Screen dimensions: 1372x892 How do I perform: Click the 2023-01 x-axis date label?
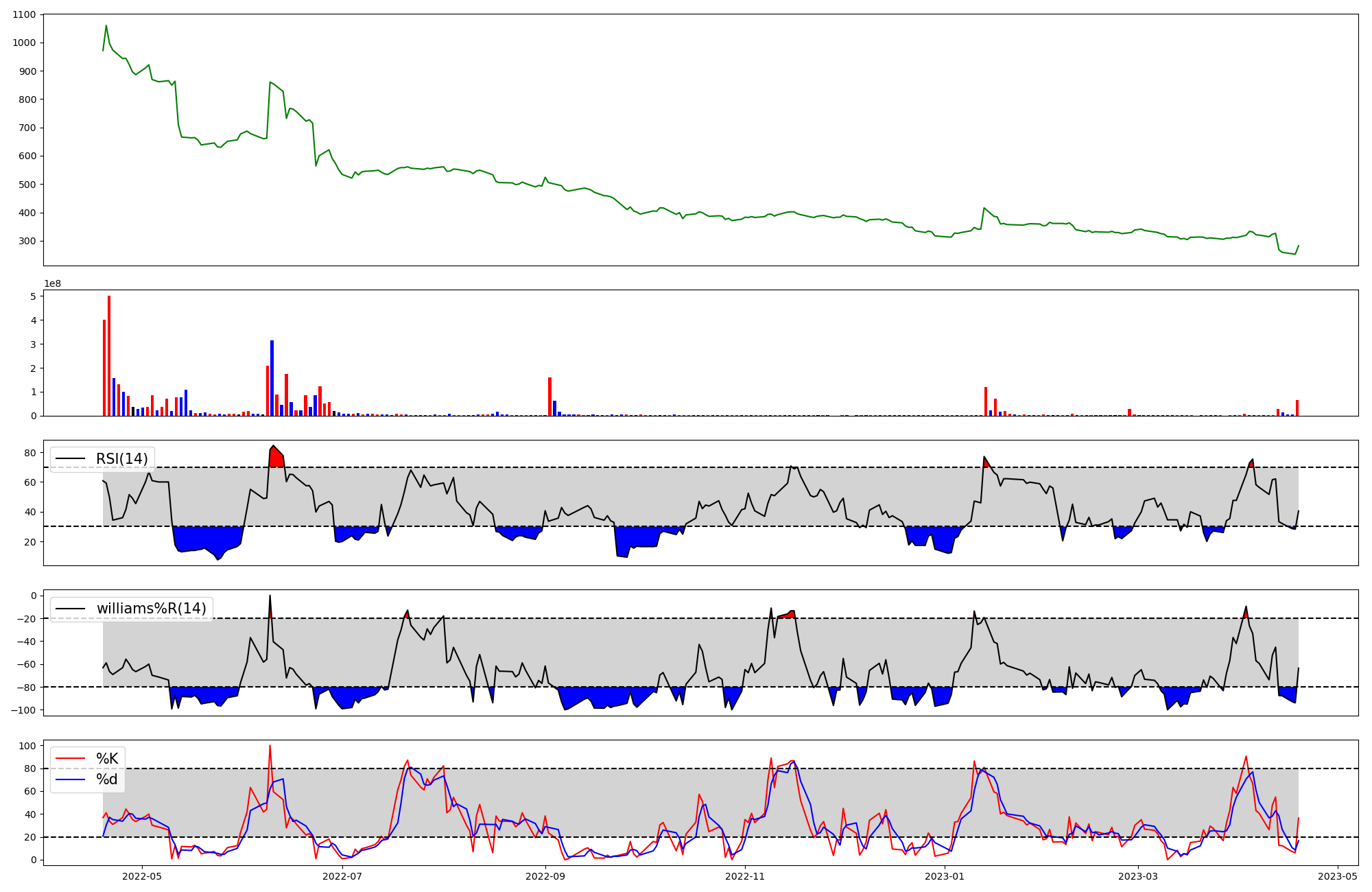pyautogui.click(x=945, y=876)
